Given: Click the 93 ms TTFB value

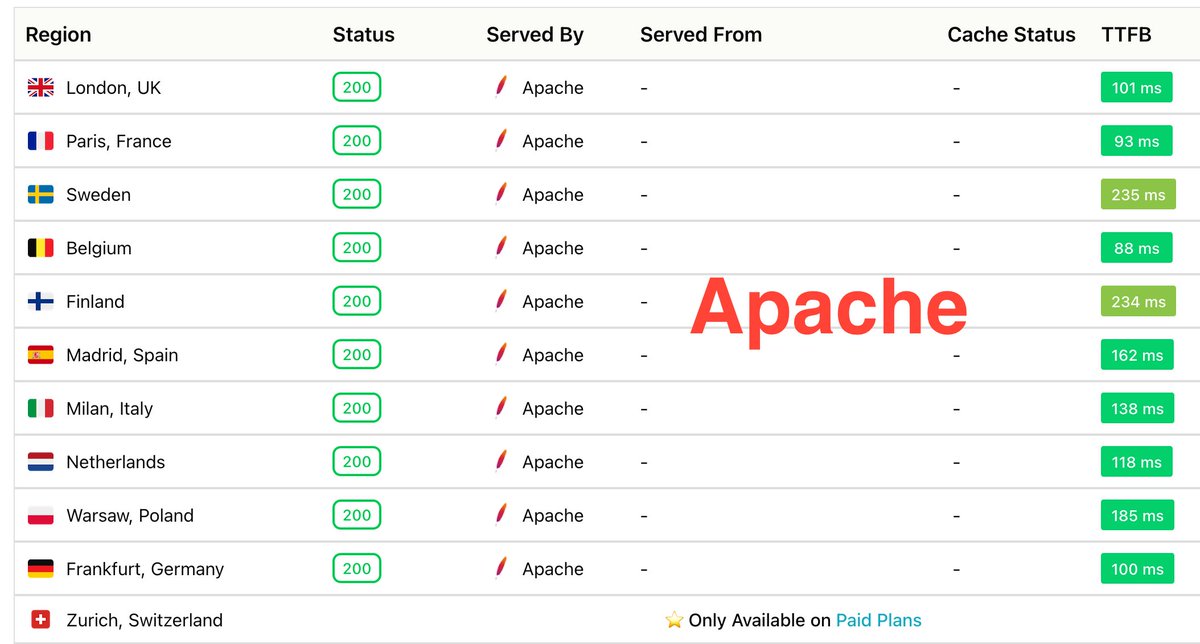Looking at the screenshot, I should pyautogui.click(x=1137, y=141).
